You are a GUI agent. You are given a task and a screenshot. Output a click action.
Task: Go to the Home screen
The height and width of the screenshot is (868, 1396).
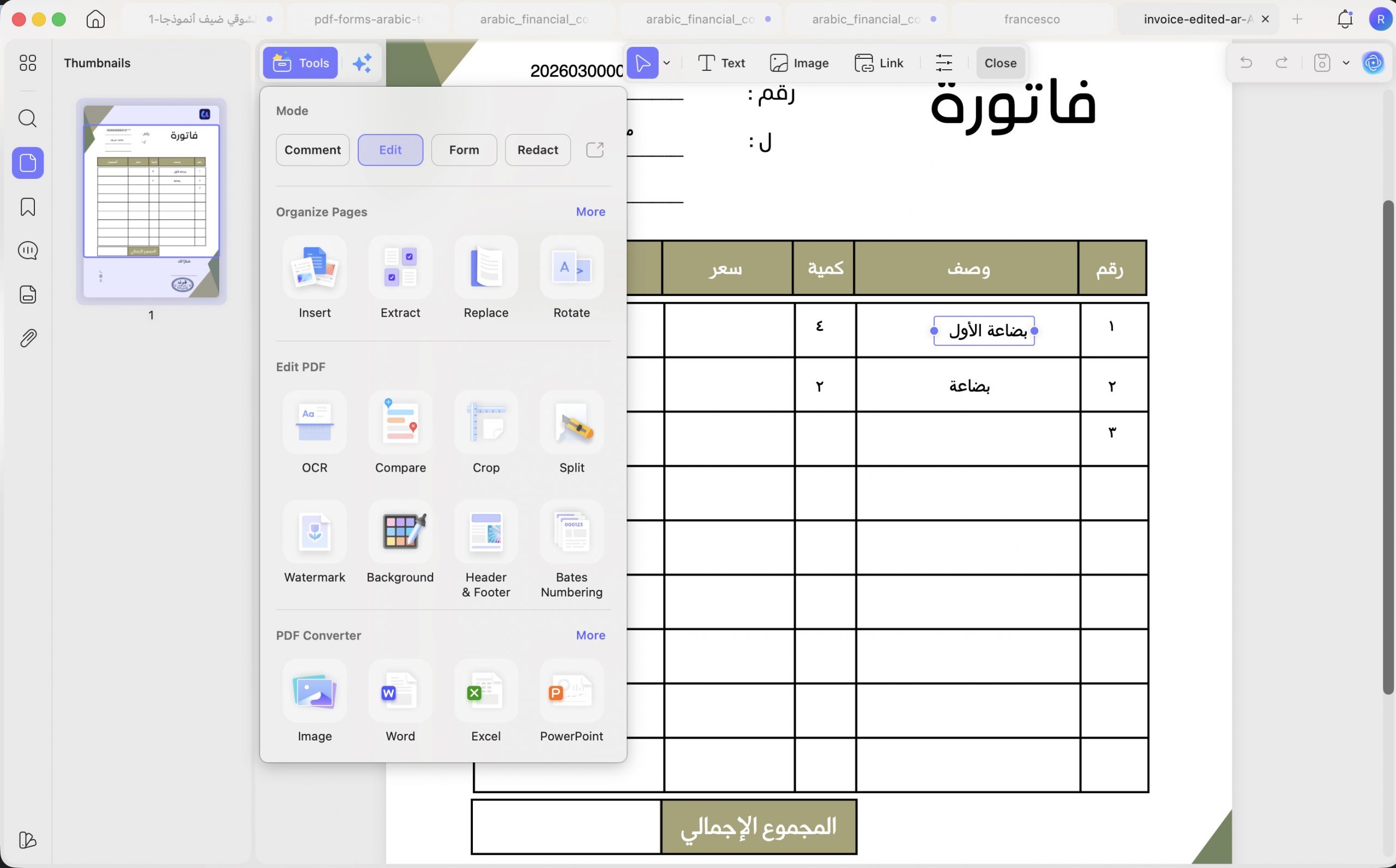point(95,19)
